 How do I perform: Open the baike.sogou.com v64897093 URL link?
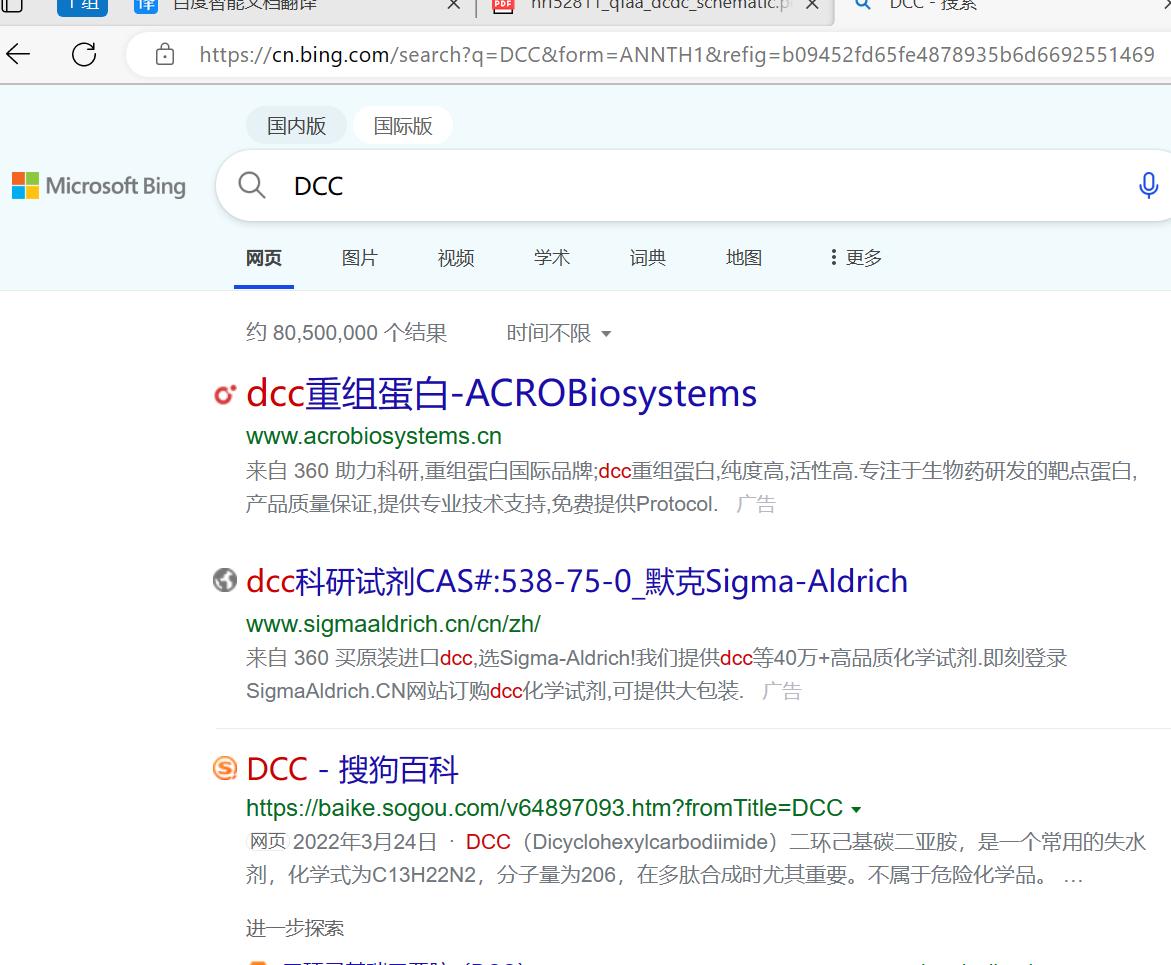544,808
